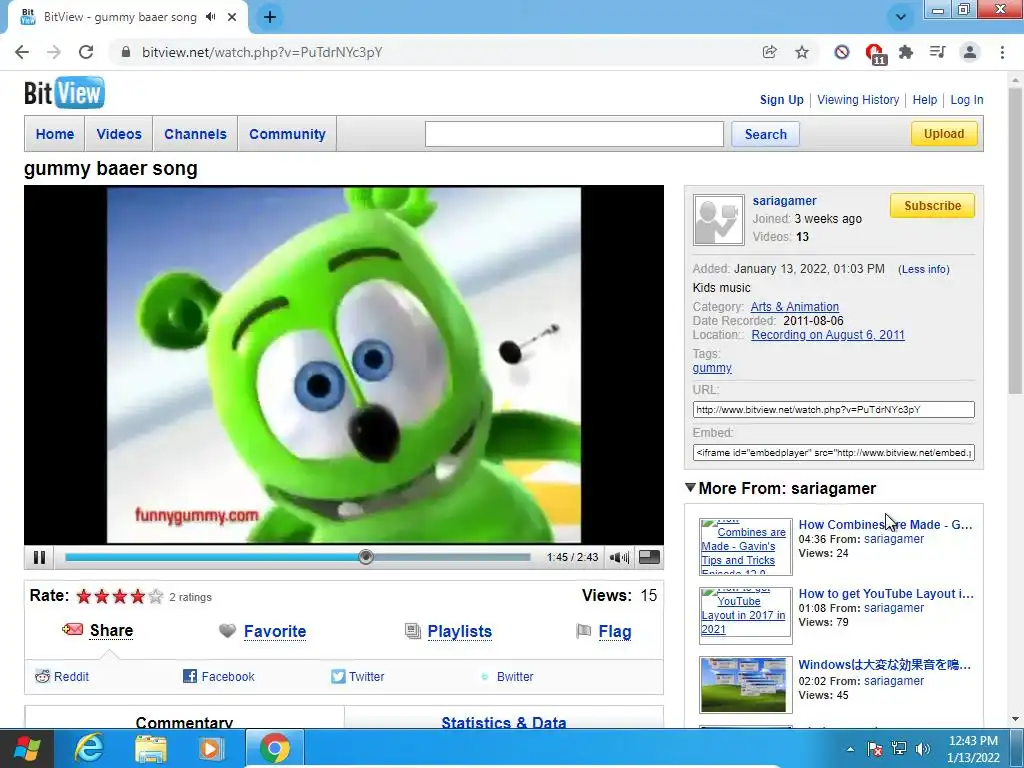This screenshot has height=768, width=1024.
Task: Open the Playlists option
Action: pos(460,632)
